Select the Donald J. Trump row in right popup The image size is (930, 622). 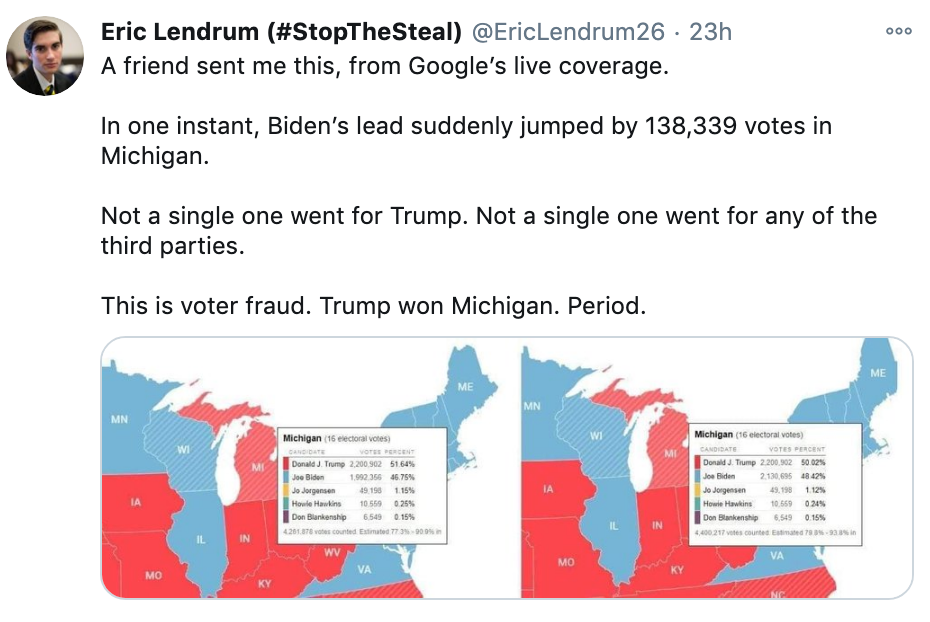(760, 462)
